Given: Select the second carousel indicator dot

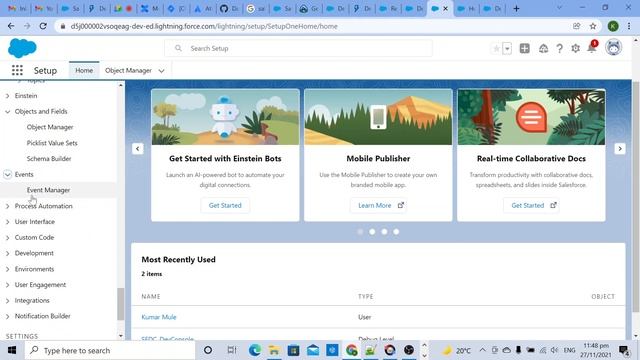Looking at the screenshot, I should [x=372, y=232].
